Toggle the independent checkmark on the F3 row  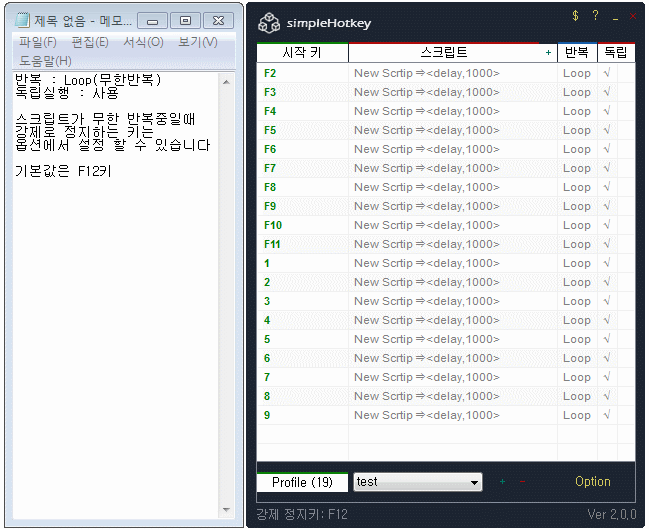[x=607, y=92]
